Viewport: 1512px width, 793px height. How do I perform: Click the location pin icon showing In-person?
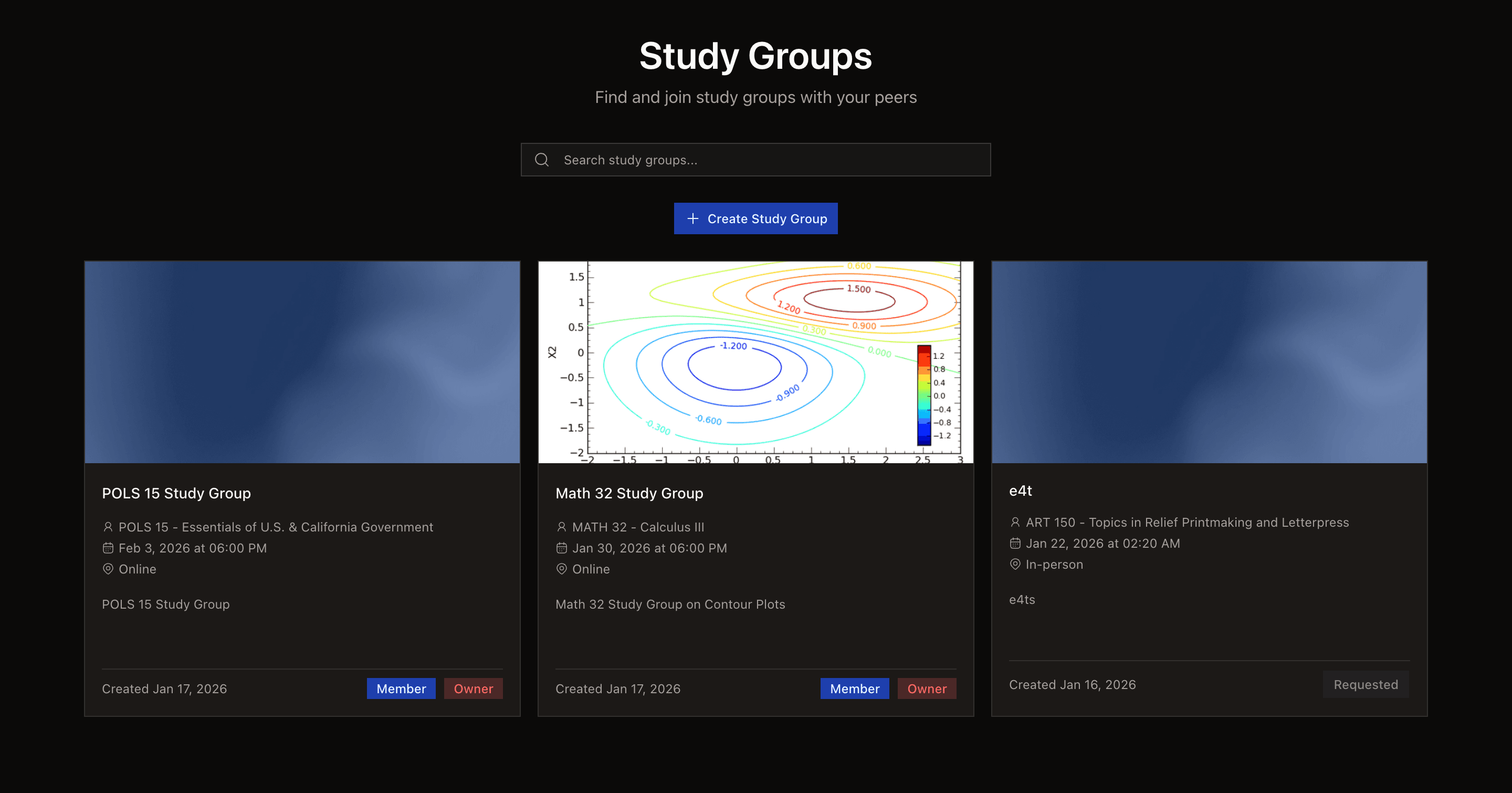(x=1015, y=564)
